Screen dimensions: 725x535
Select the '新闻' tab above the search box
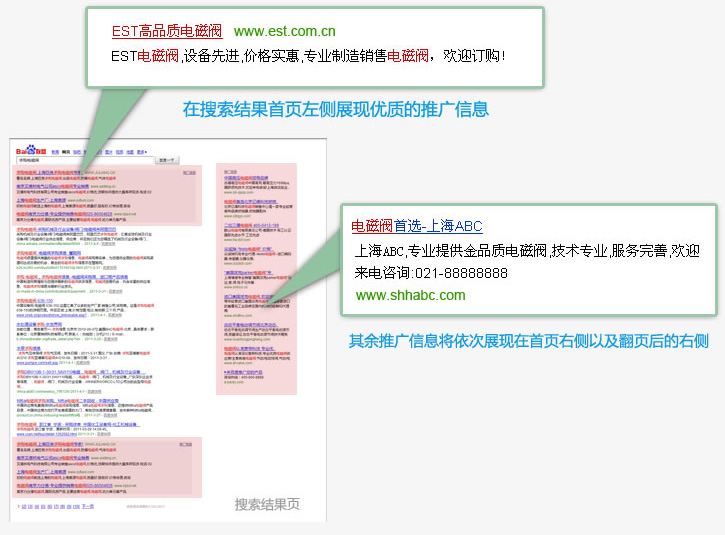point(55,150)
